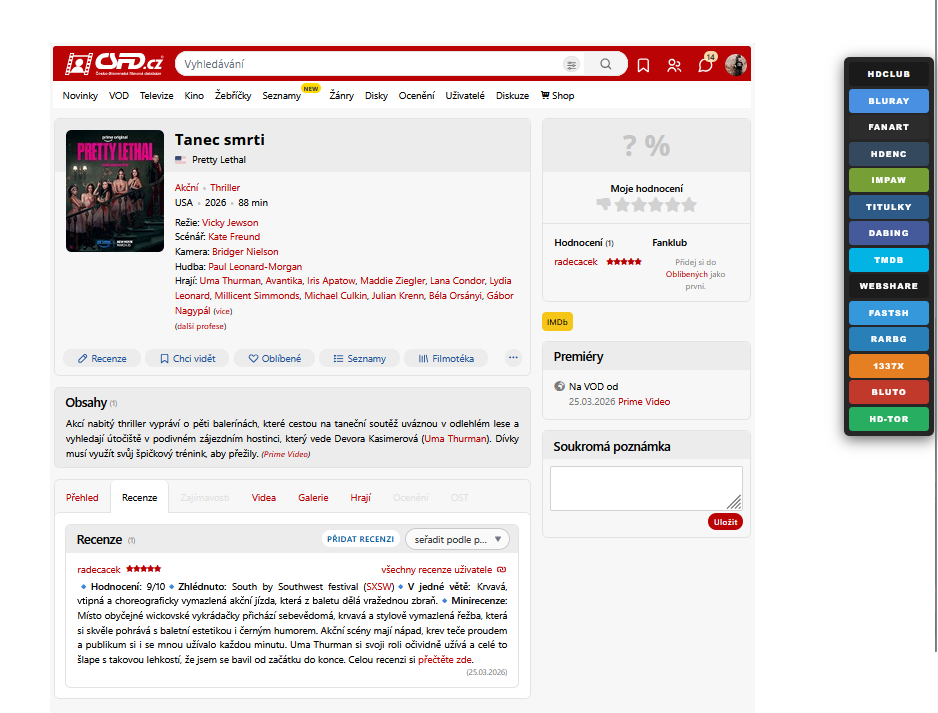Click the IMDb badge

557,322
